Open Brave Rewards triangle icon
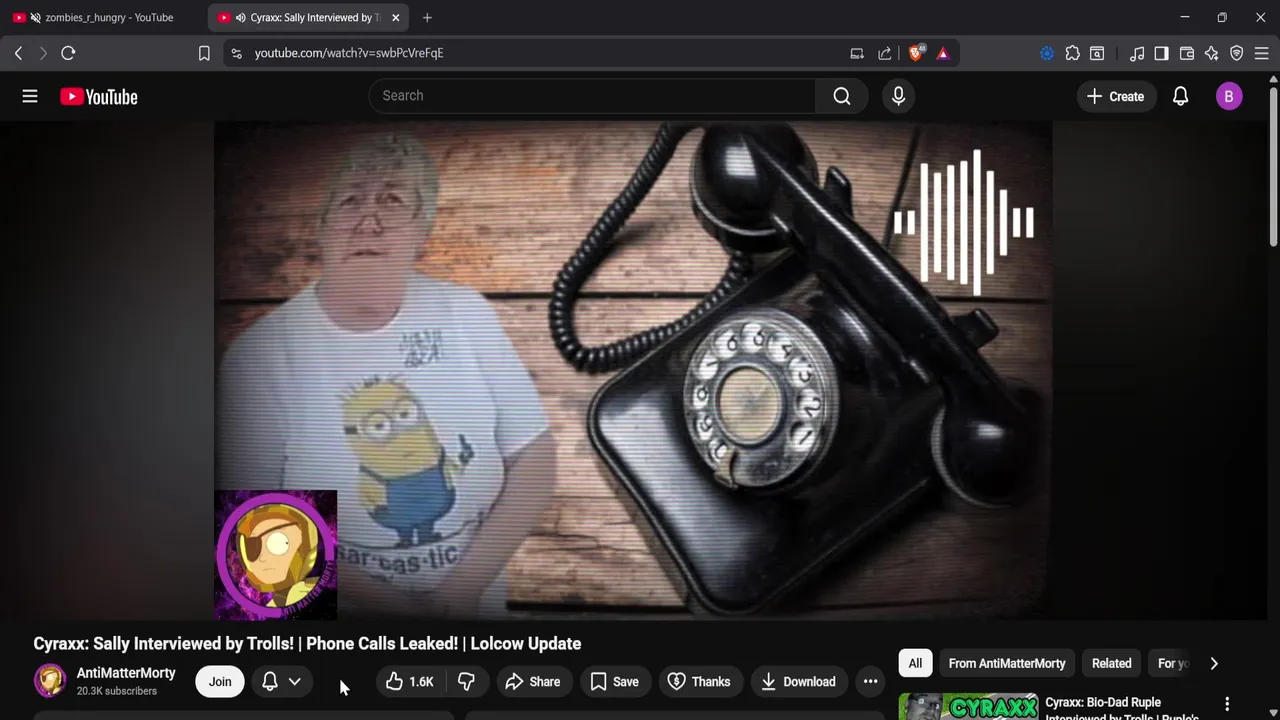Image resolution: width=1280 pixels, height=720 pixels. [943, 53]
